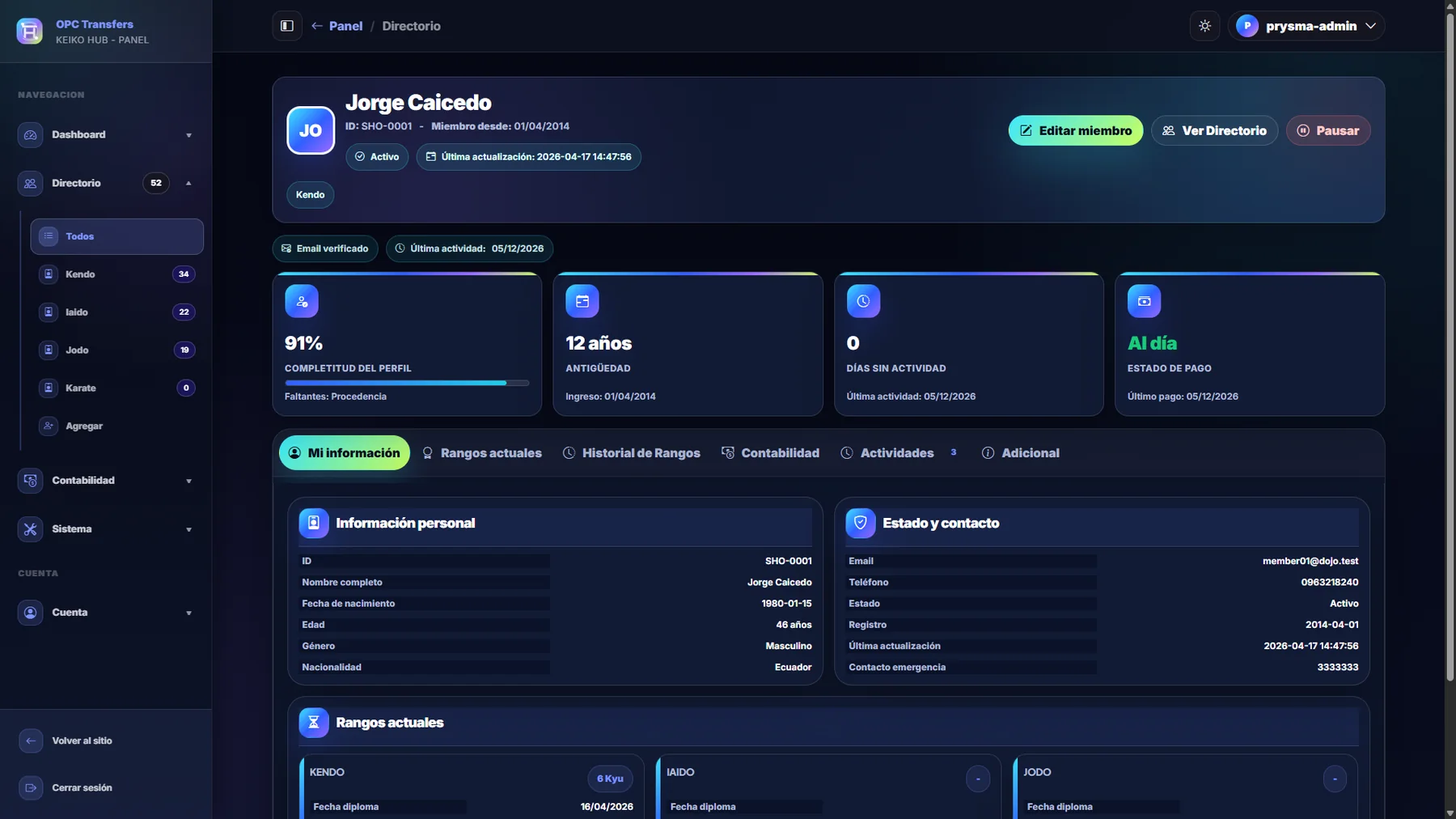Expand the Contabilidad sidebar menu arrow

(188, 481)
